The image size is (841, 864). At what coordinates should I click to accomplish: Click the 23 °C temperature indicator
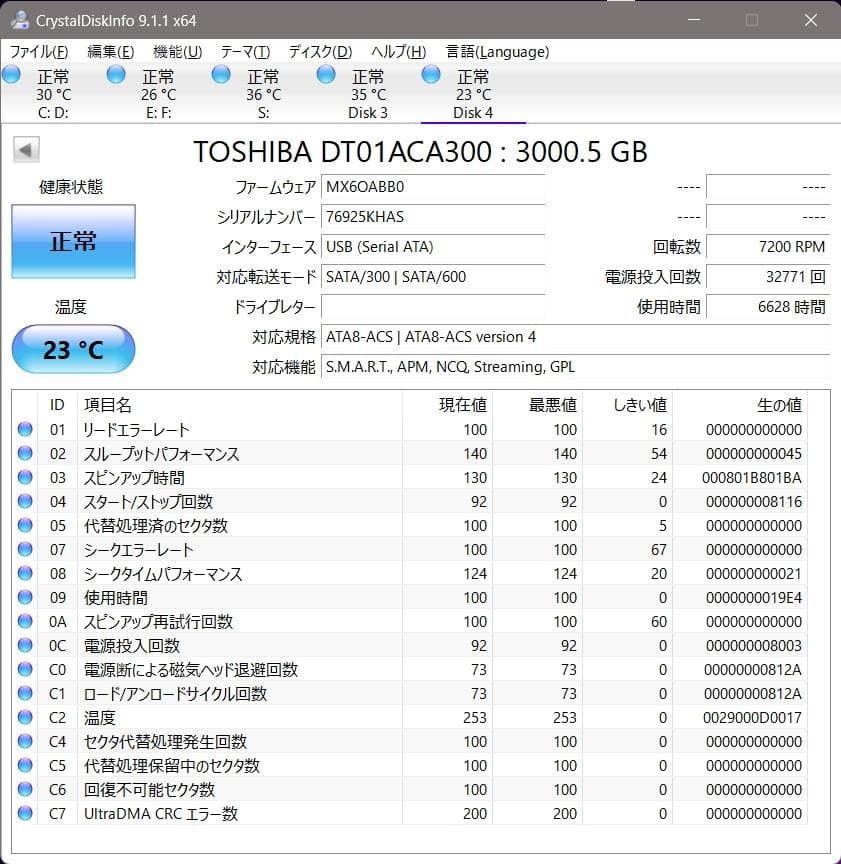click(73, 349)
